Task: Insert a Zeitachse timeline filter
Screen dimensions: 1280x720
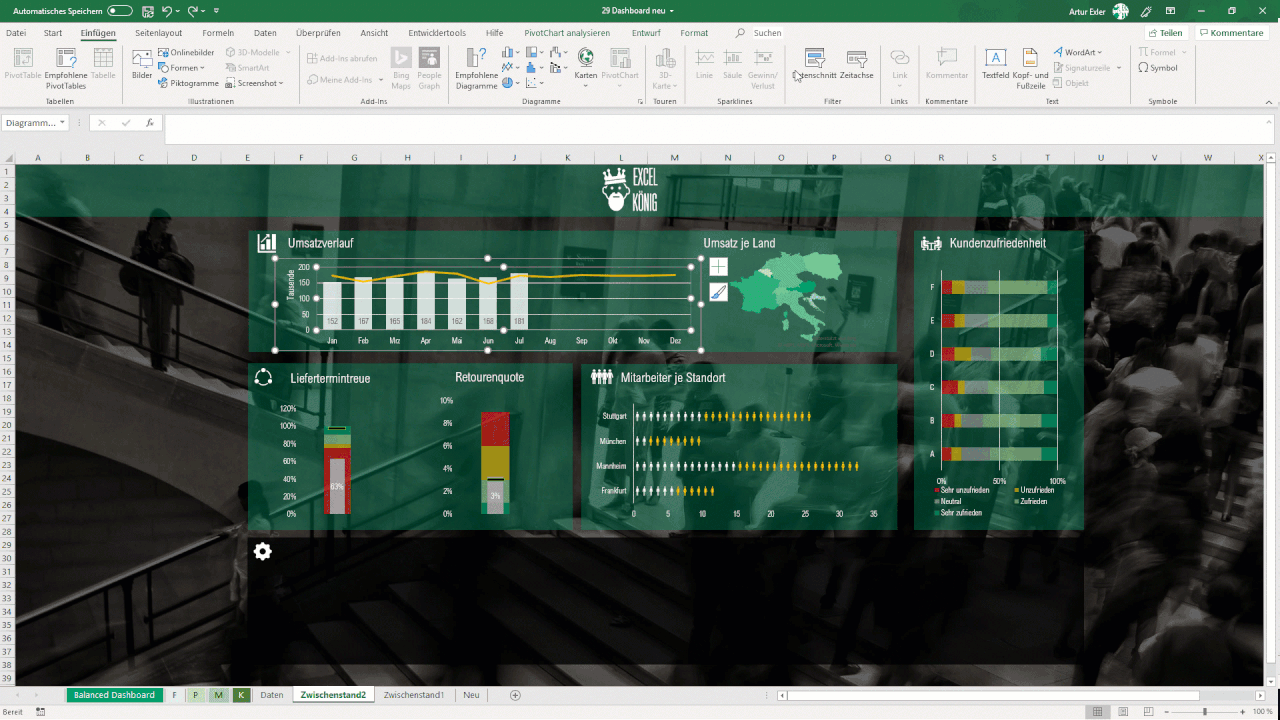Action: pyautogui.click(x=856, y=66)
